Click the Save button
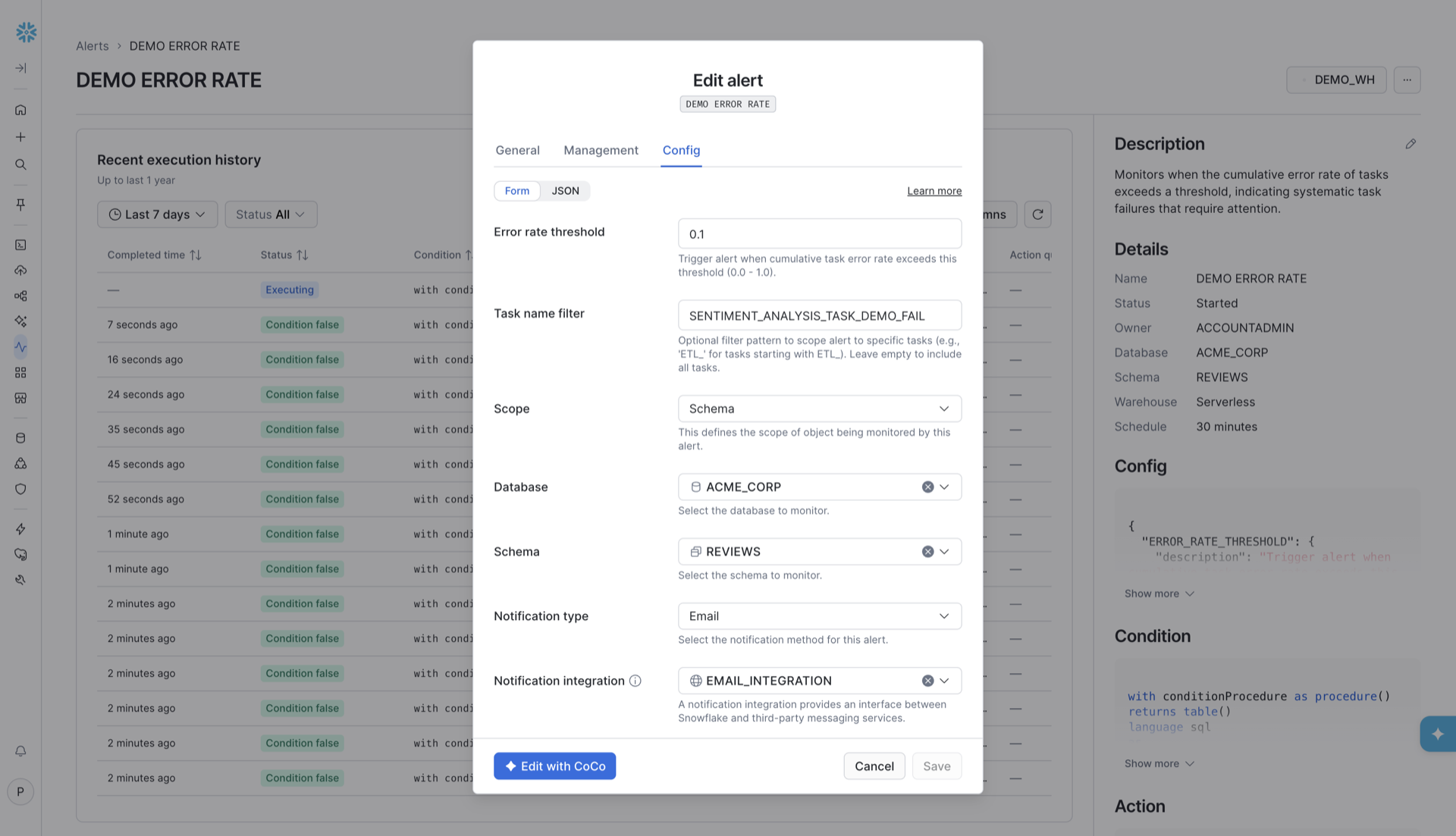 point(937,766)
